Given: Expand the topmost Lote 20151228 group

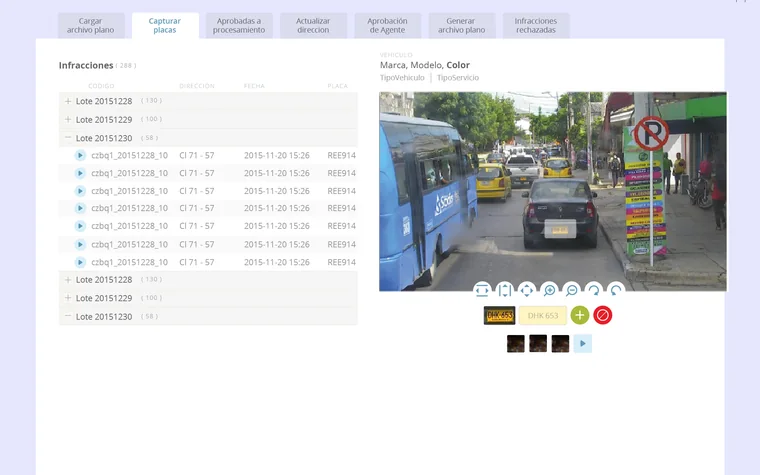Looking at the screenshot, I should point(68,101).
